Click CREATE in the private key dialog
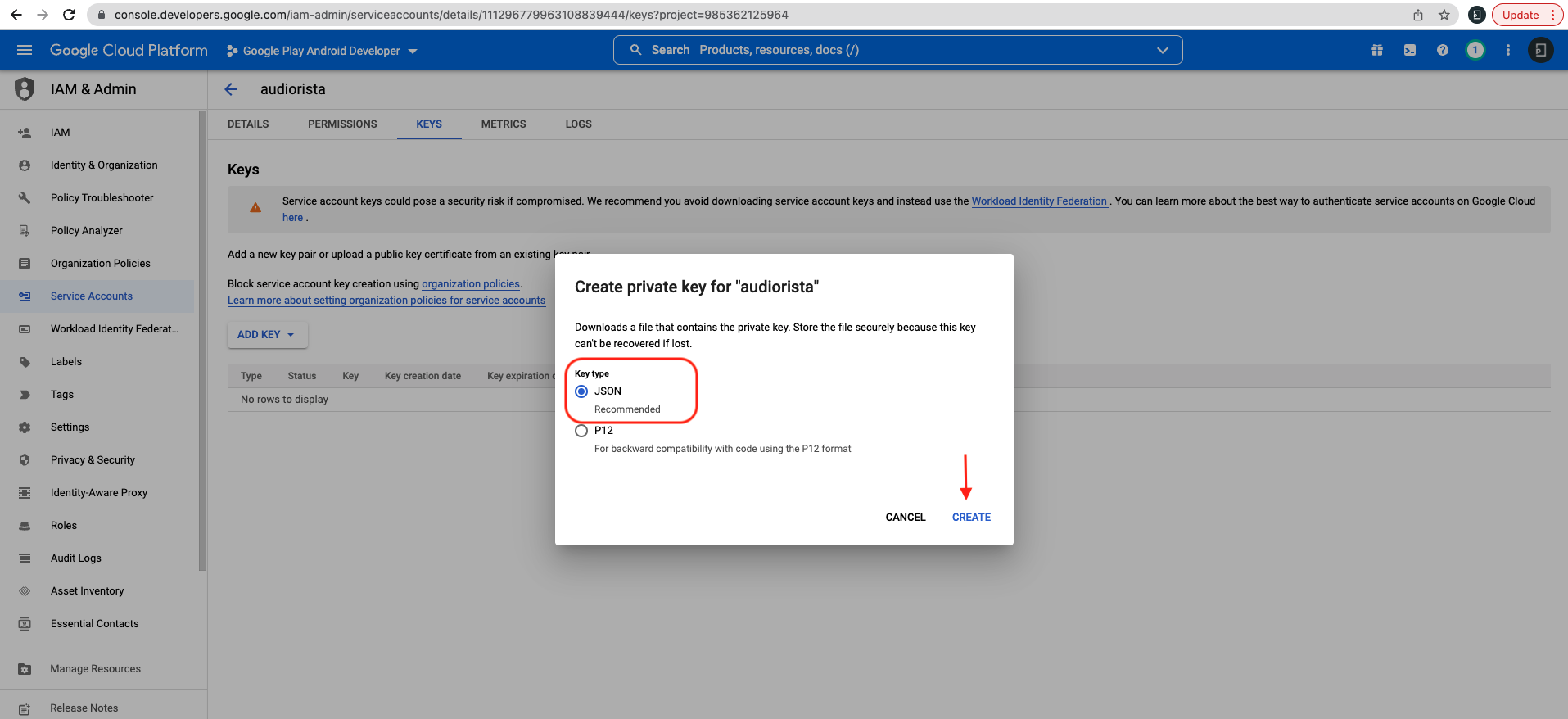This screenshot has width=1568, height=719. pos(971,517)
